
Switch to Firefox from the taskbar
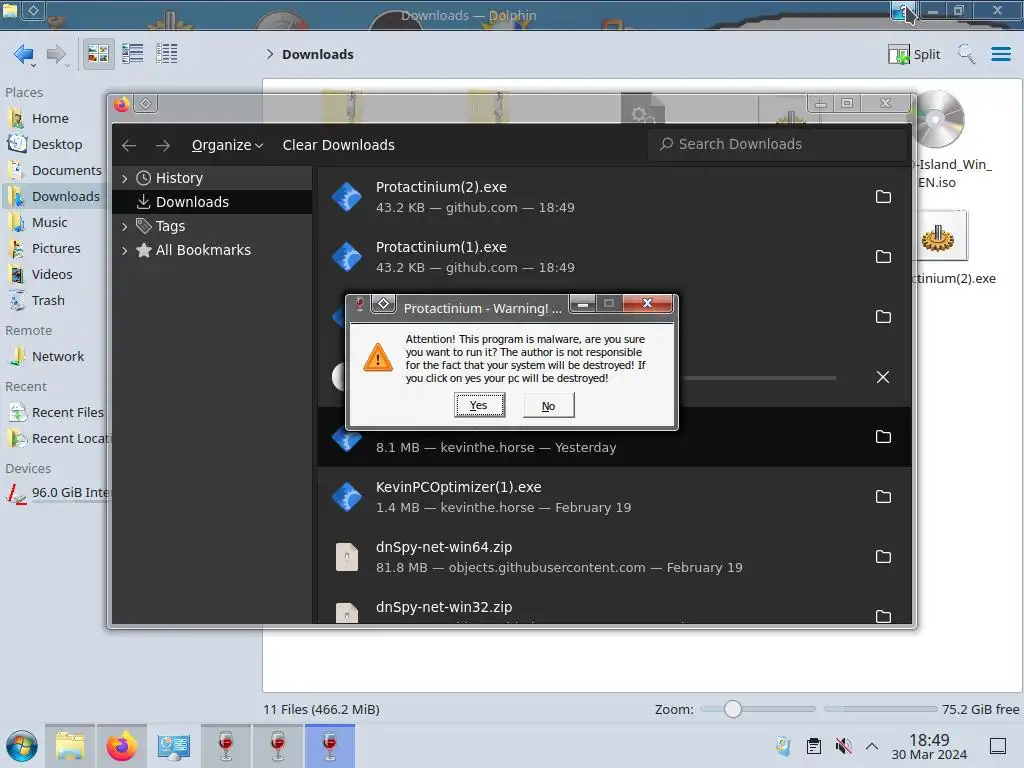tap(121, 746)
